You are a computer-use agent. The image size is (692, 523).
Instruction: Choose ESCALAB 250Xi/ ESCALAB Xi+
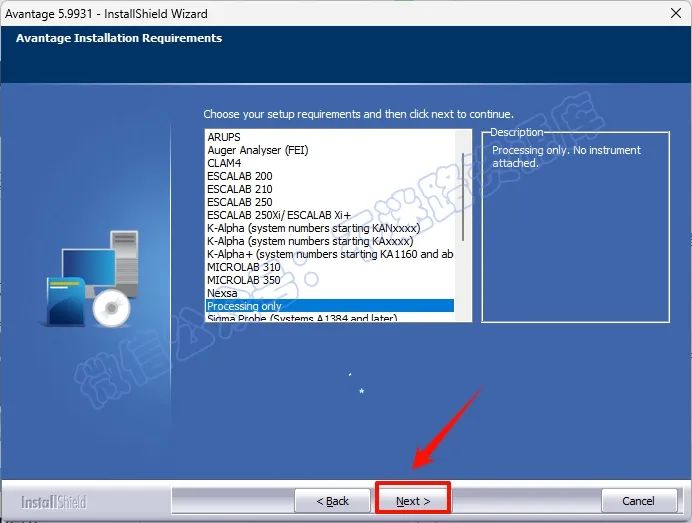(x=329, y=215)
